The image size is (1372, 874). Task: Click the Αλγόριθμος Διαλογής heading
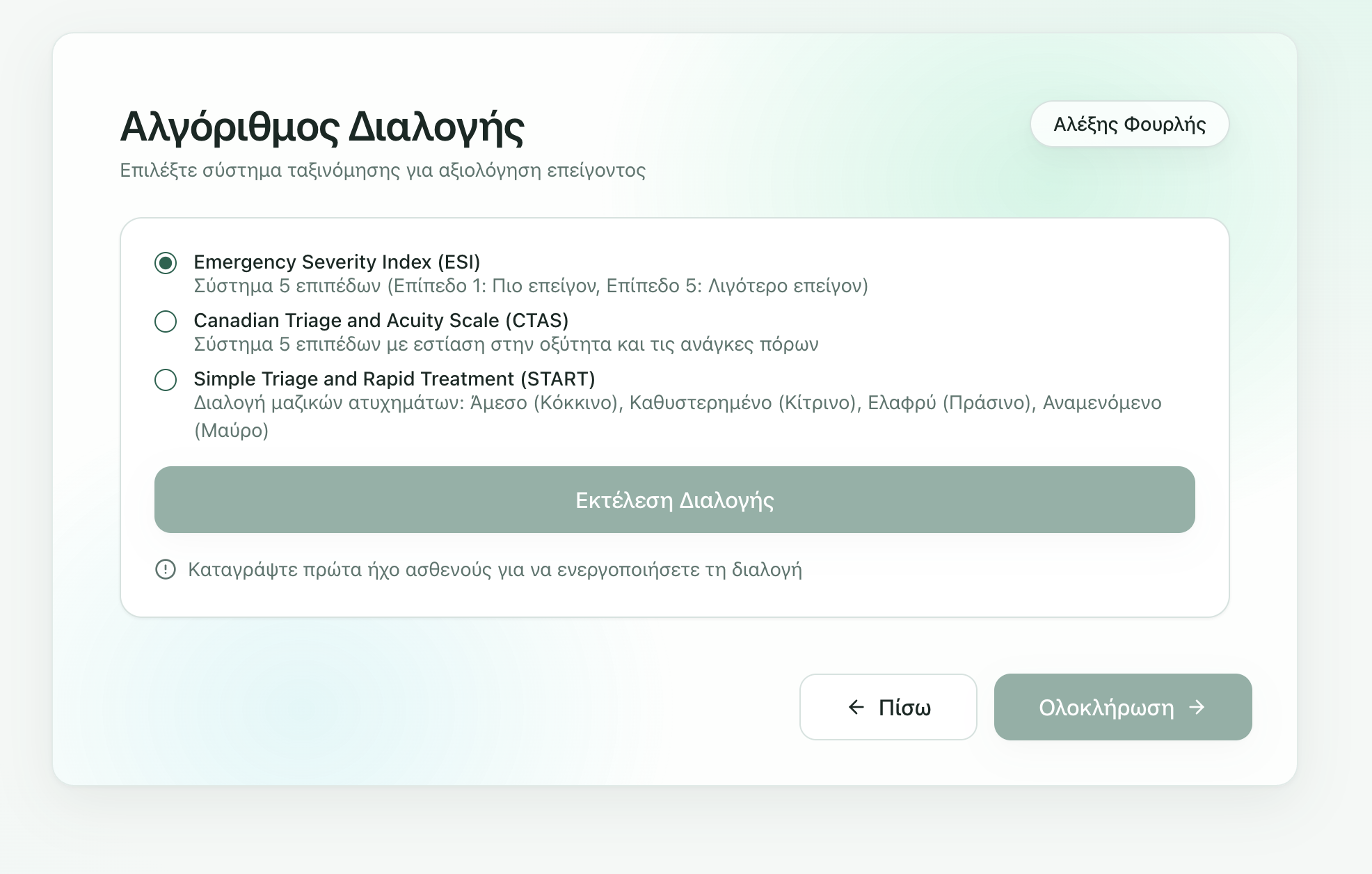click(322, 127)
